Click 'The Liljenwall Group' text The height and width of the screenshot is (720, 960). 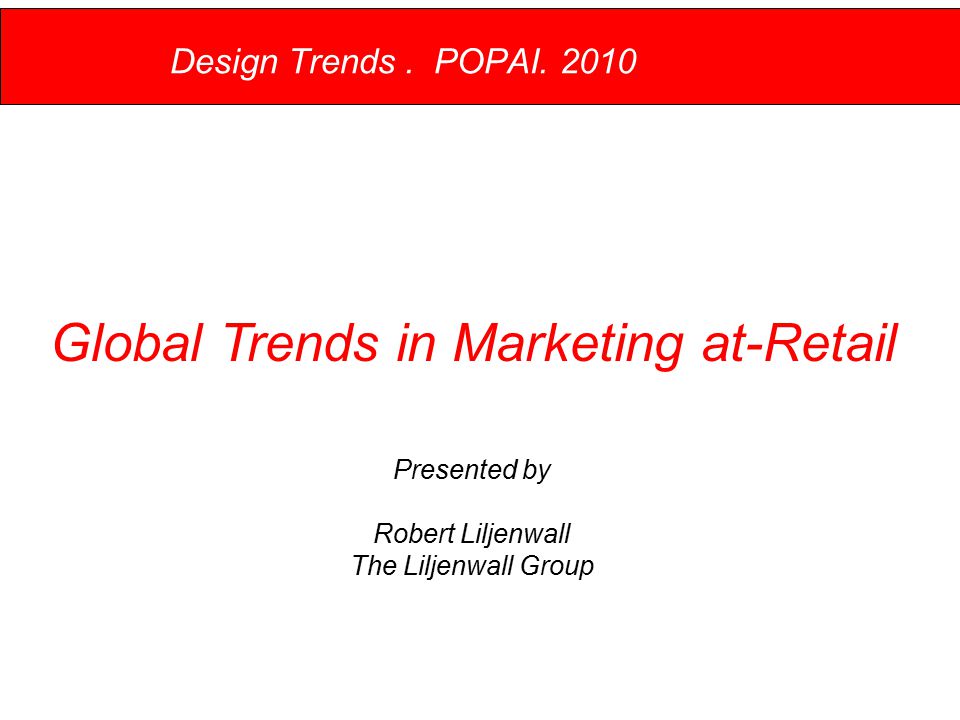coord(473,566)
